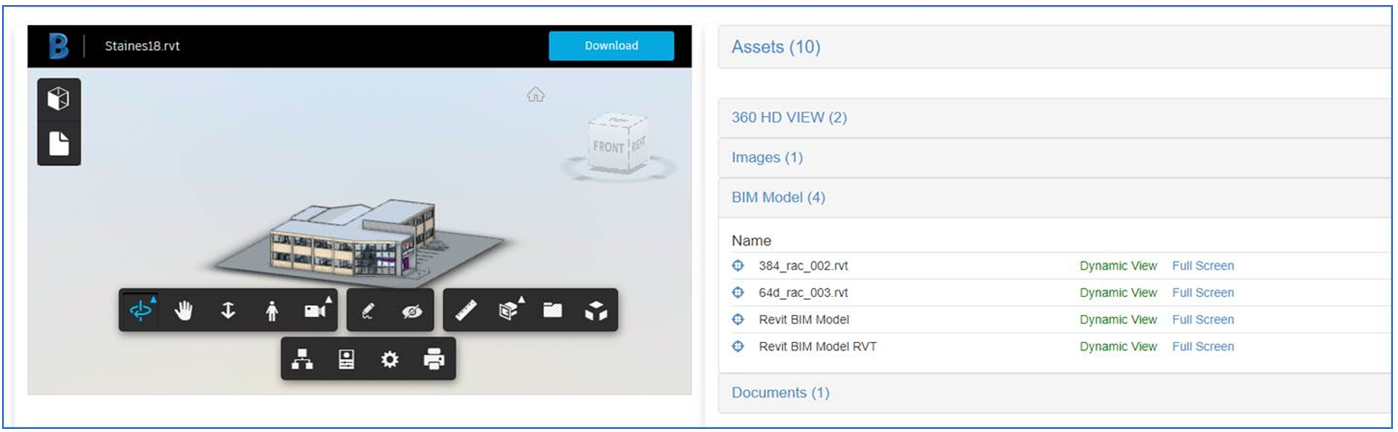
Task: Open the Markup pencil tool
Action: pyautogui.click(x=367, y=311)
